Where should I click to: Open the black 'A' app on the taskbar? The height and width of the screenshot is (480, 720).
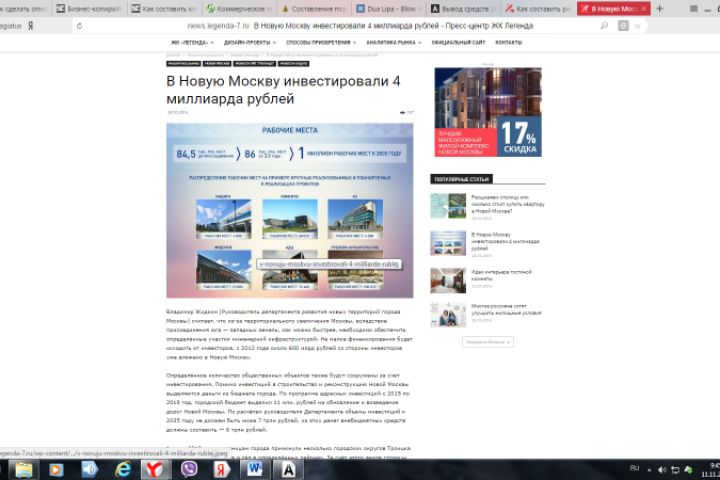pyautogui.click(x=288, y=469)
